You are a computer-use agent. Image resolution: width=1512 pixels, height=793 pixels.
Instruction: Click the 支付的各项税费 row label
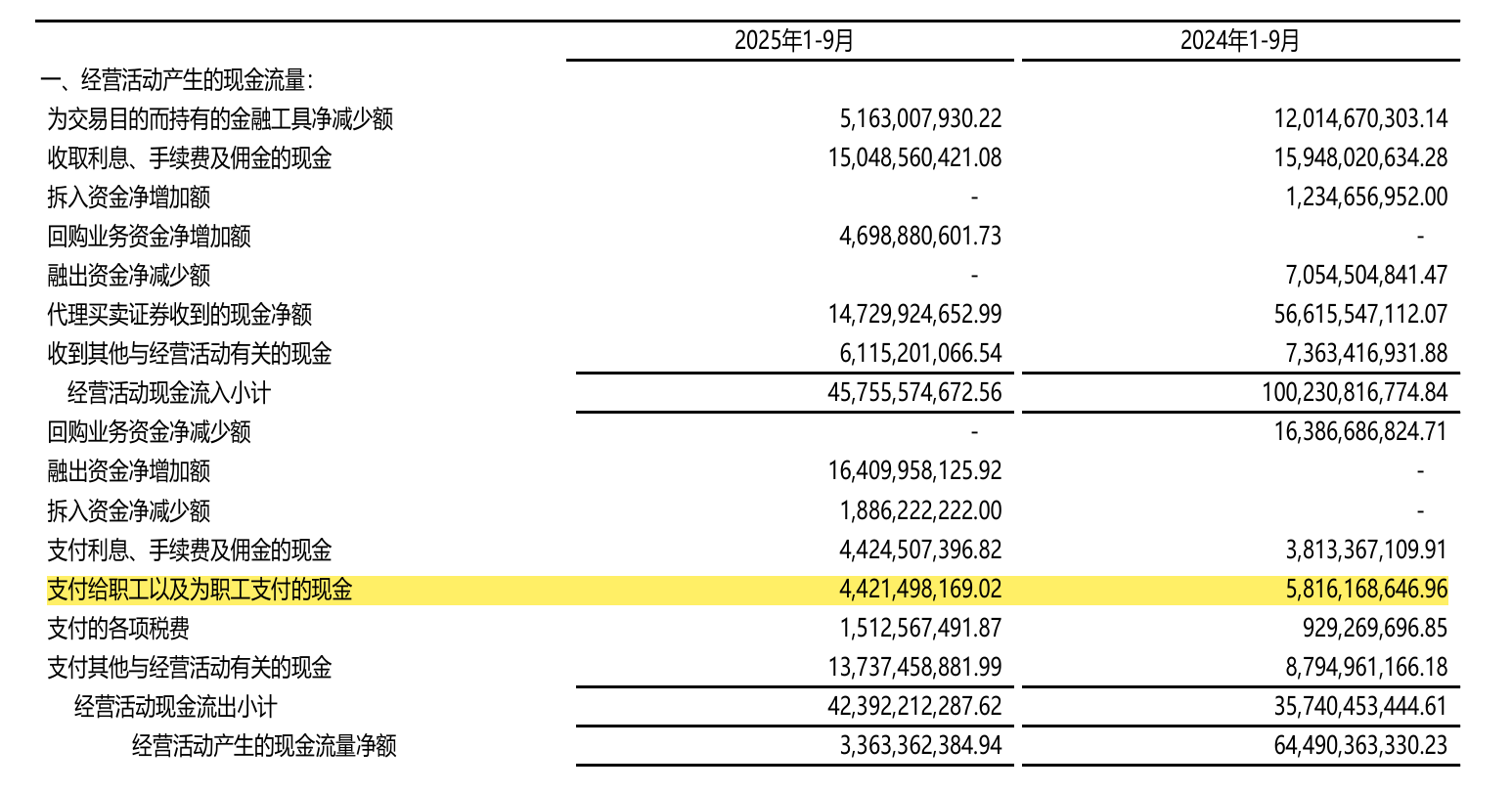tap(118, 628)
